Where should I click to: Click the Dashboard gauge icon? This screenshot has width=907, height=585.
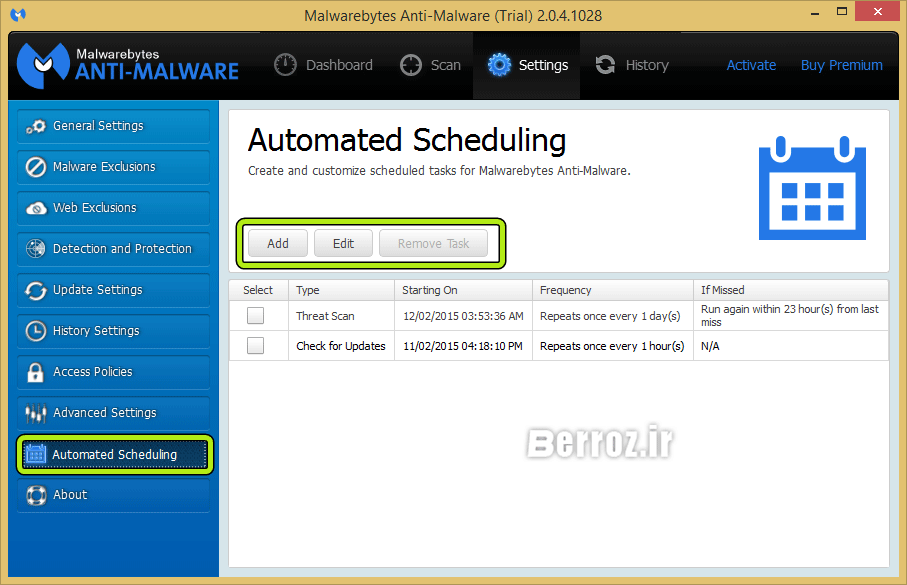[285, 65]
